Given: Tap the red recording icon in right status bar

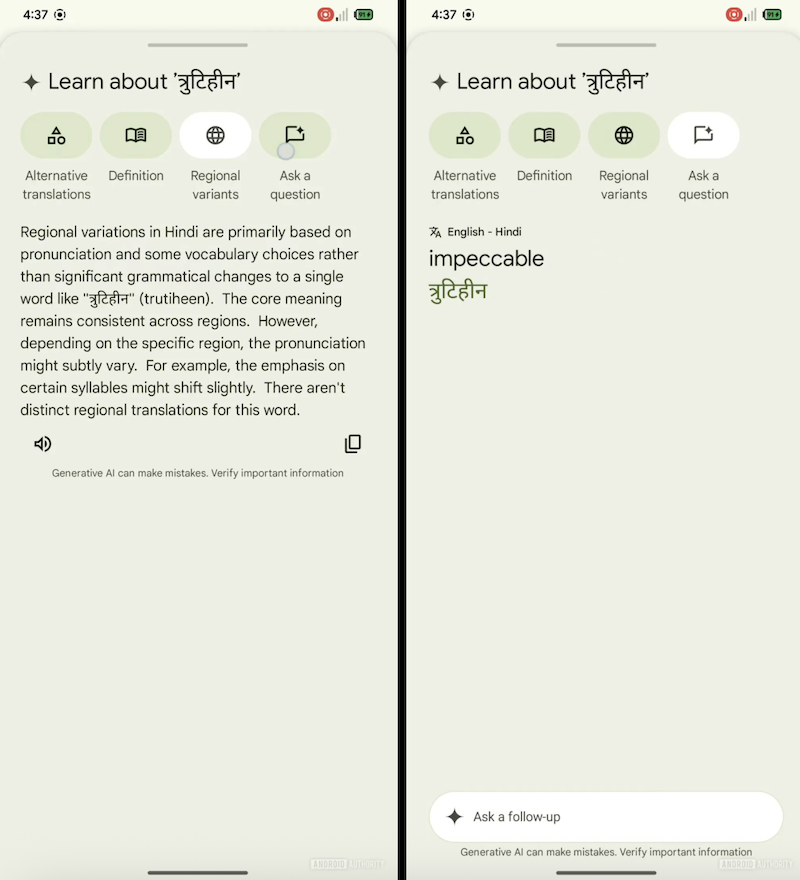Looking at the screenshot, I should click(x=734, y=15).
